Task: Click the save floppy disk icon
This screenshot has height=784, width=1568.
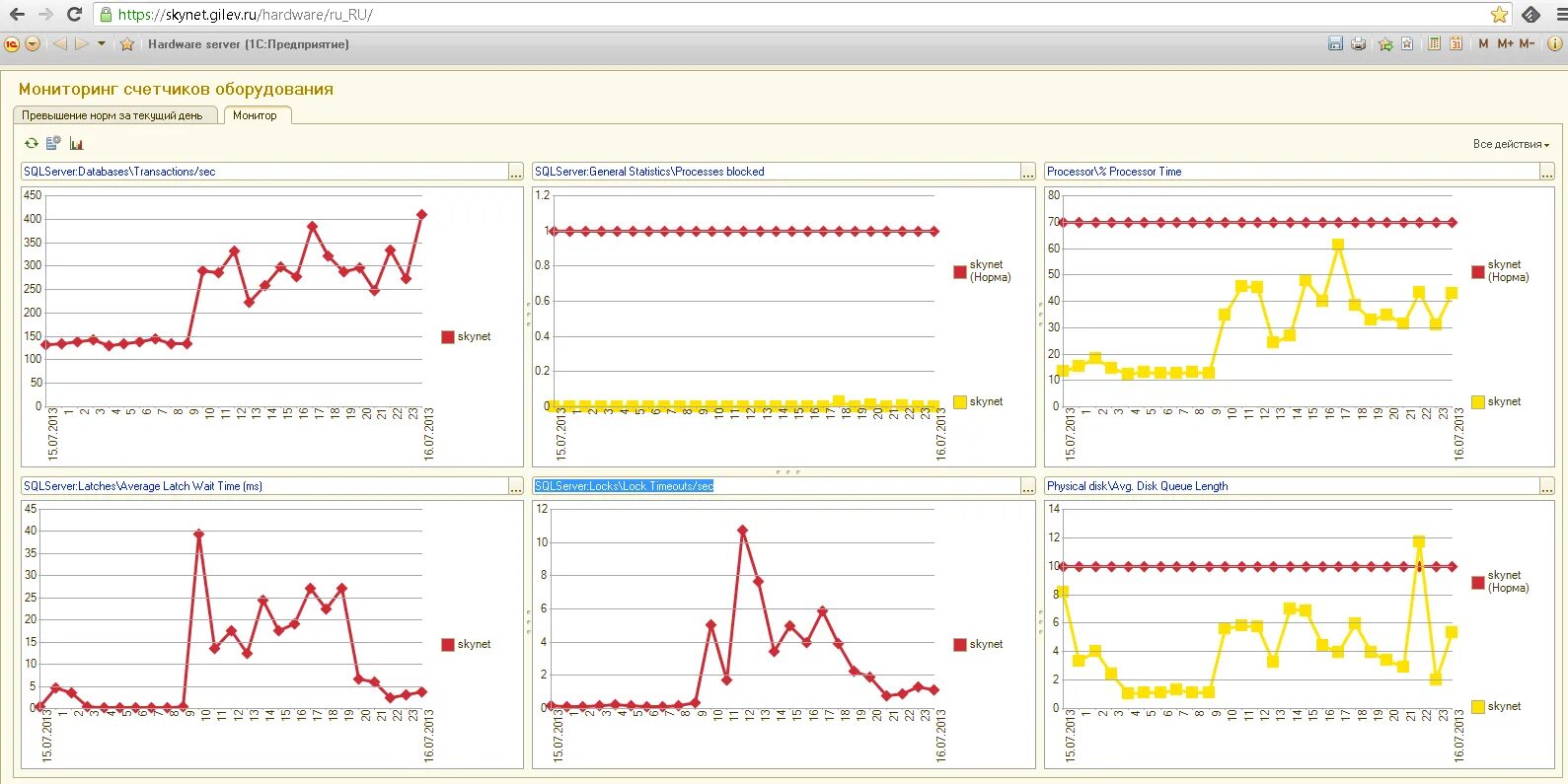Action: coord(1335,43)
